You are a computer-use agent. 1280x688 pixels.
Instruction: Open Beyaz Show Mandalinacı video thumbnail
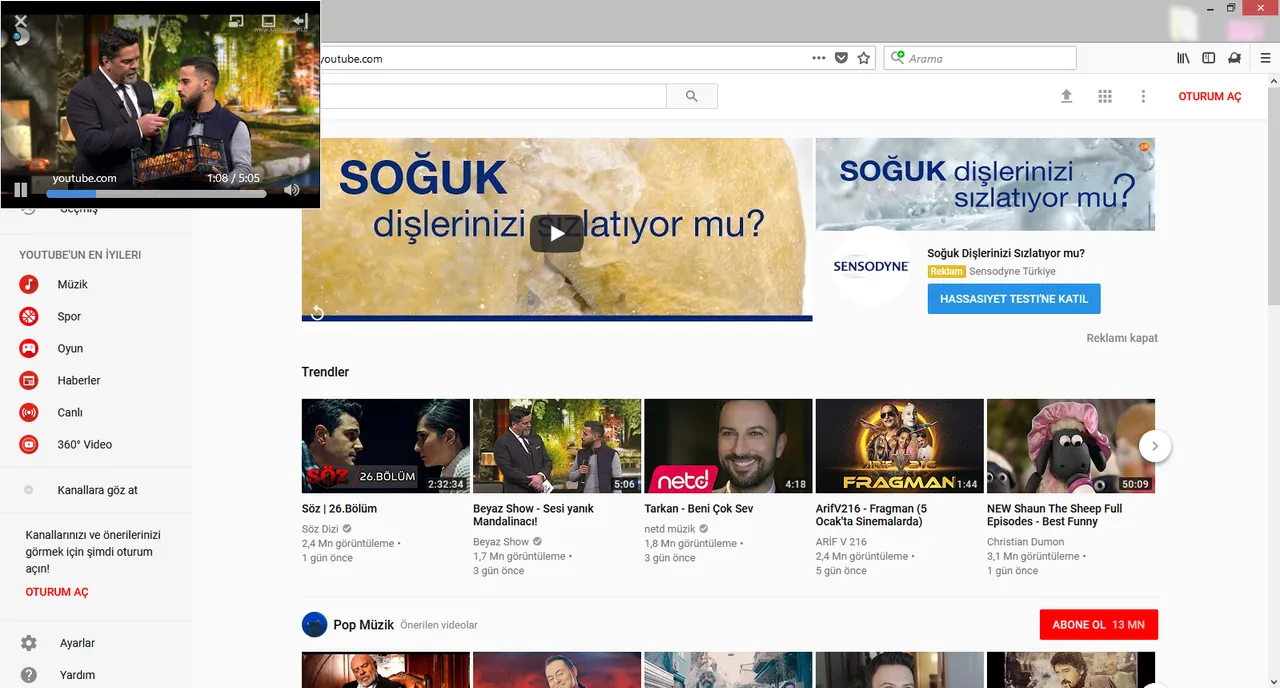(557, 446)
